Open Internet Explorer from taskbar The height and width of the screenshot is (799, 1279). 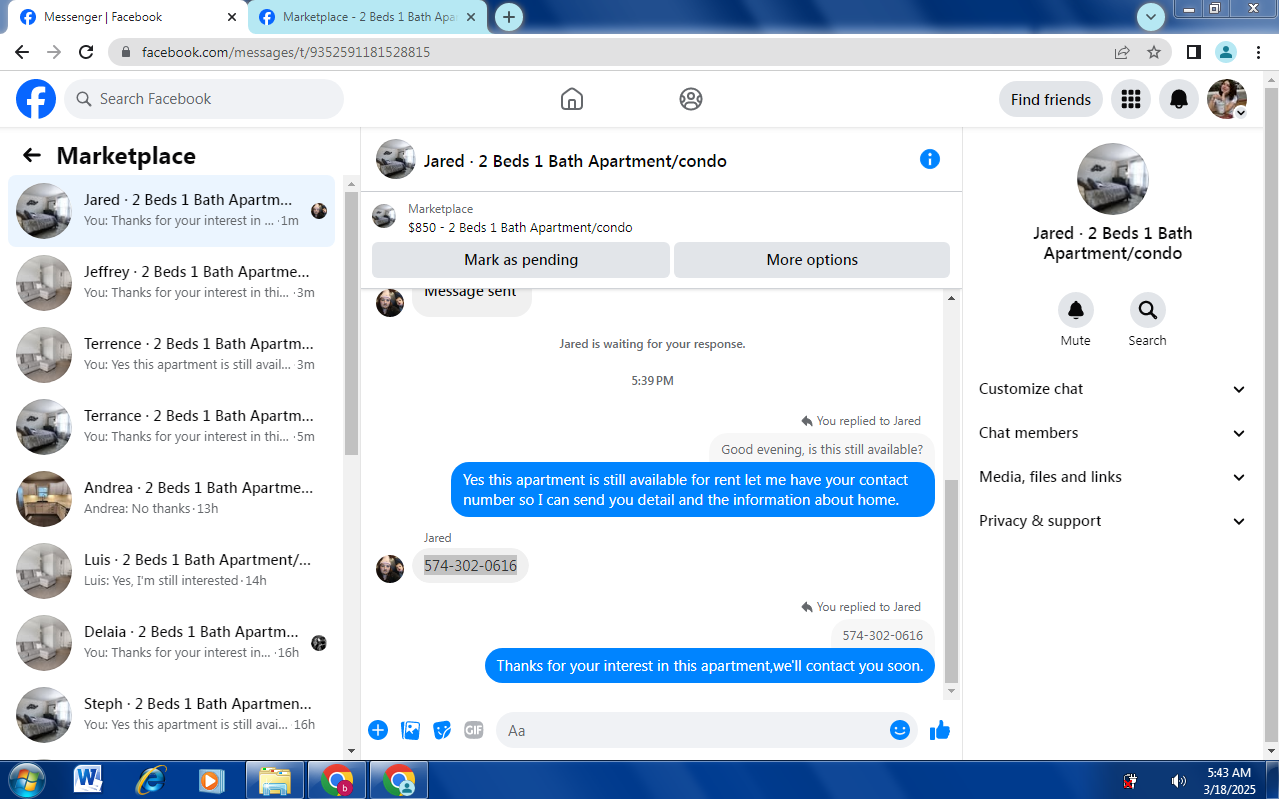pyautogui.click(x=150, y=780)
